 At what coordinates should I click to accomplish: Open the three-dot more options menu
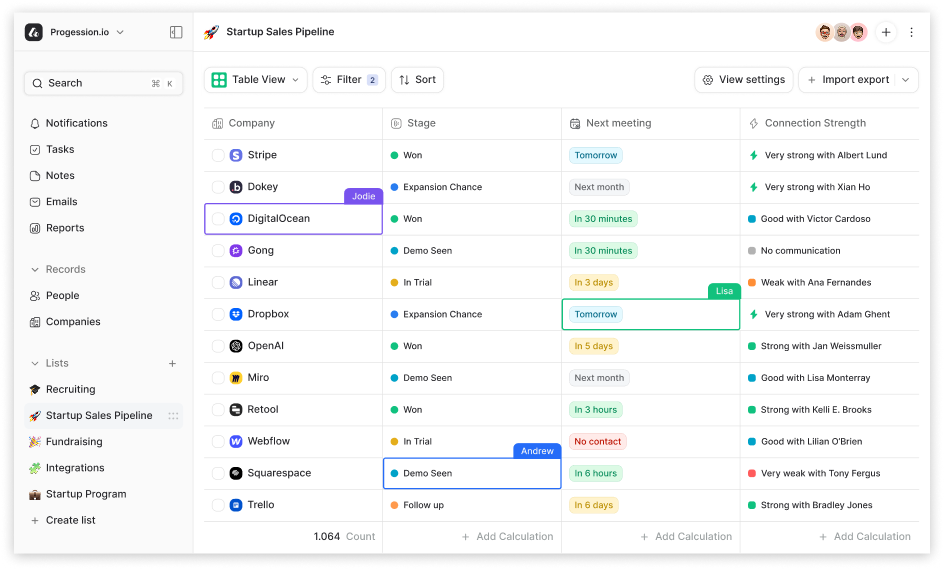911,32
